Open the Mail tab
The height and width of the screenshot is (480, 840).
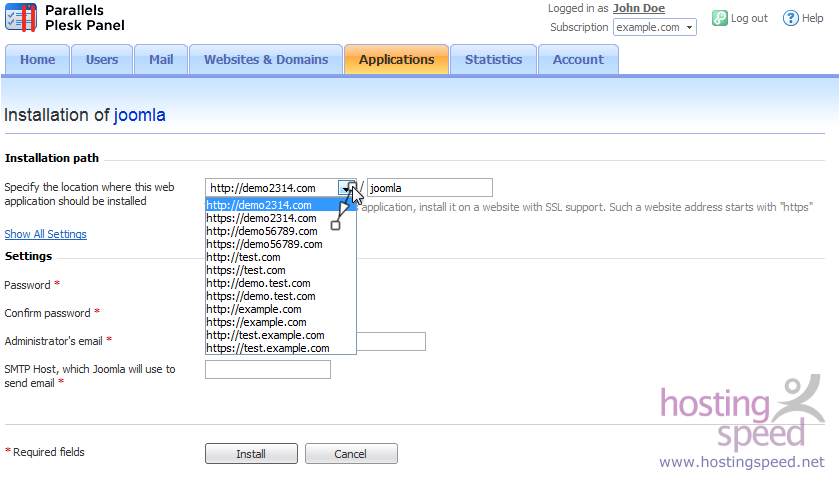(161, 59)
